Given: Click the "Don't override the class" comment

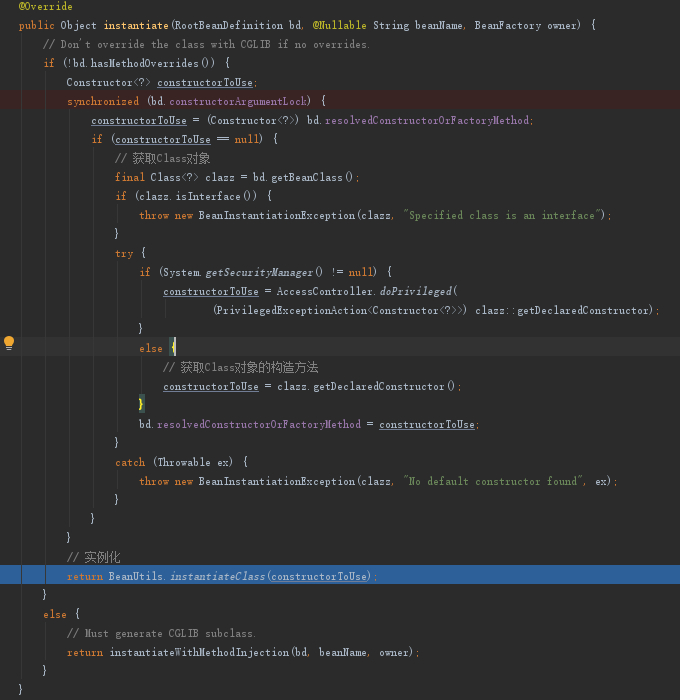Looking at the screenshot, I should tap(206, 45).
